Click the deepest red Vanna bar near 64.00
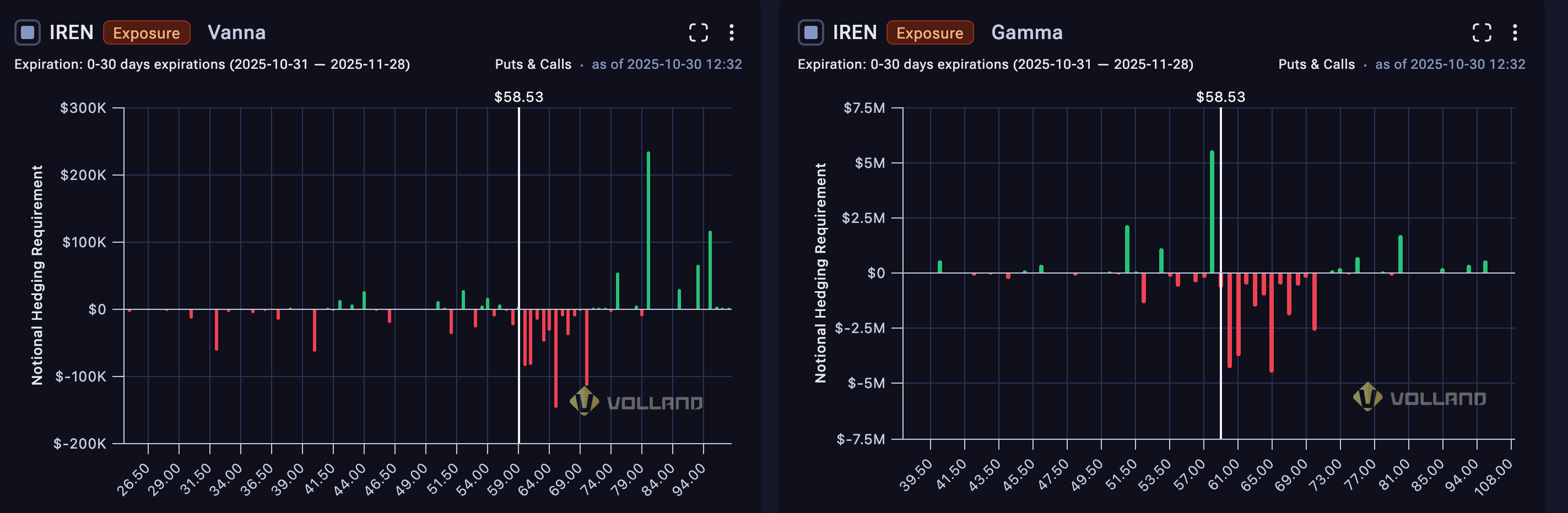Image resolution: width=1568 pixels, height=513 pixels. [556, 358]
